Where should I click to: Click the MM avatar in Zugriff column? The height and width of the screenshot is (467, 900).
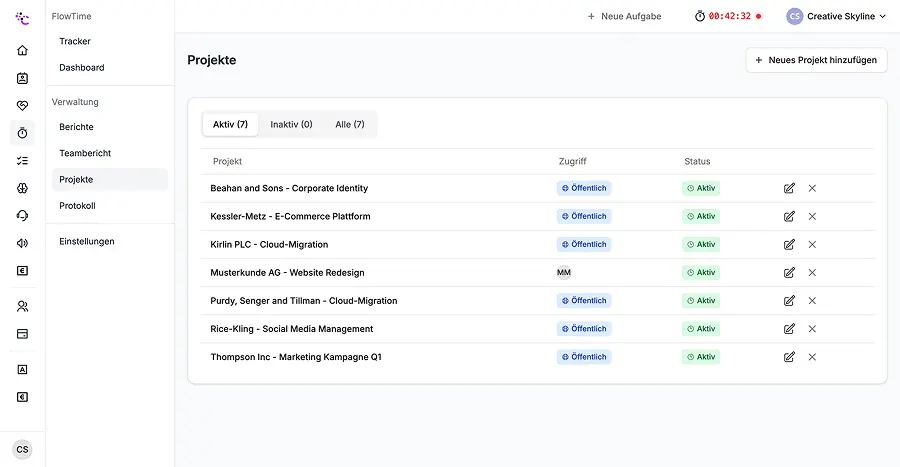pos(564,272)
